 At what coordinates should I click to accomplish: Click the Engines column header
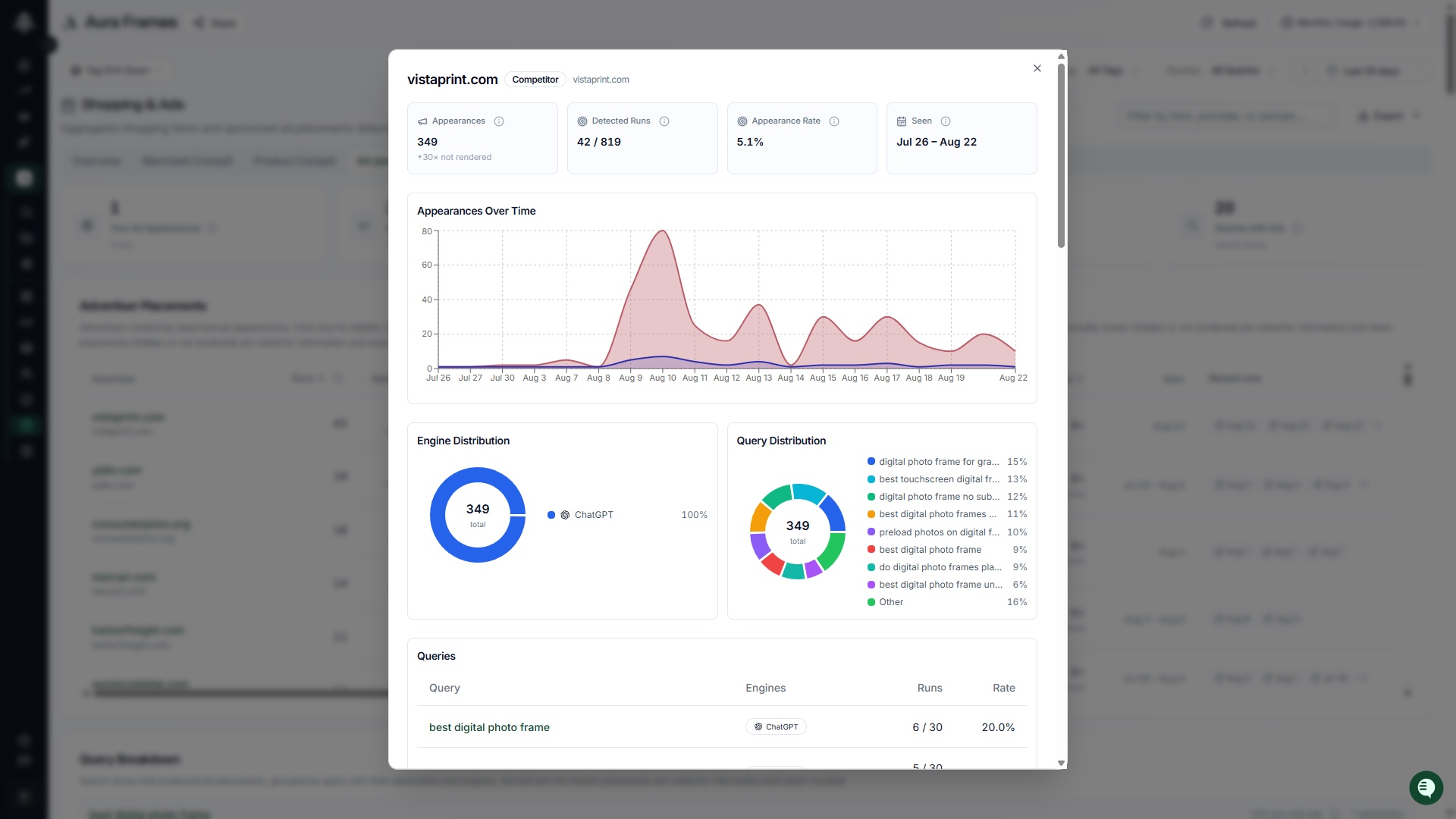click(x=765, y=688)
